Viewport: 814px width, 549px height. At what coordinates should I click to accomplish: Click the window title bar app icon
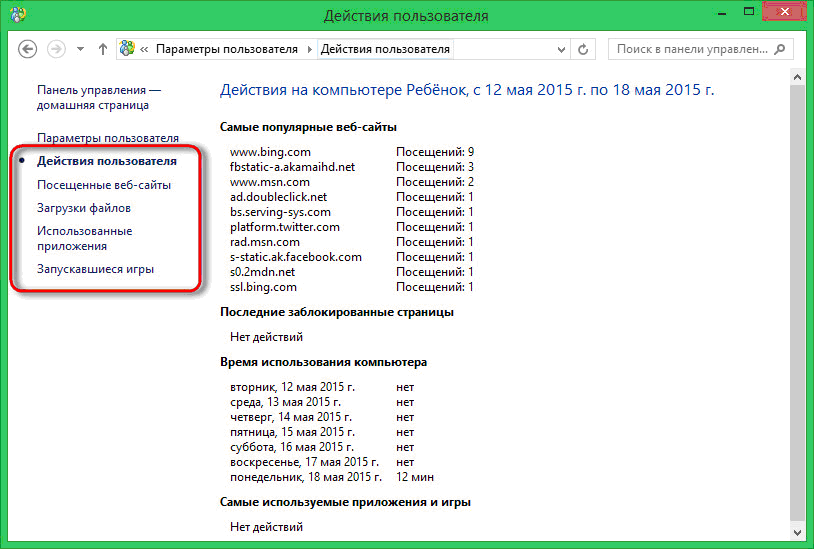point(18,14)
